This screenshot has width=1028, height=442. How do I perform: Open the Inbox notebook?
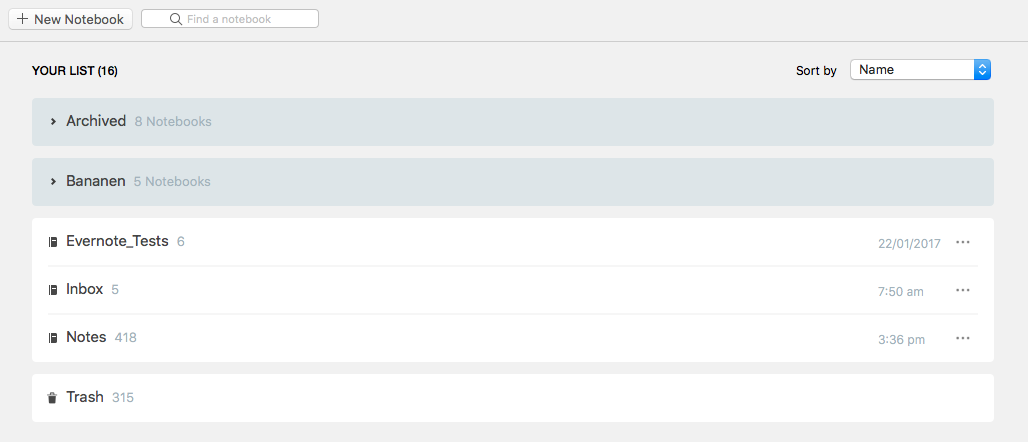click(x=513, y=290)
